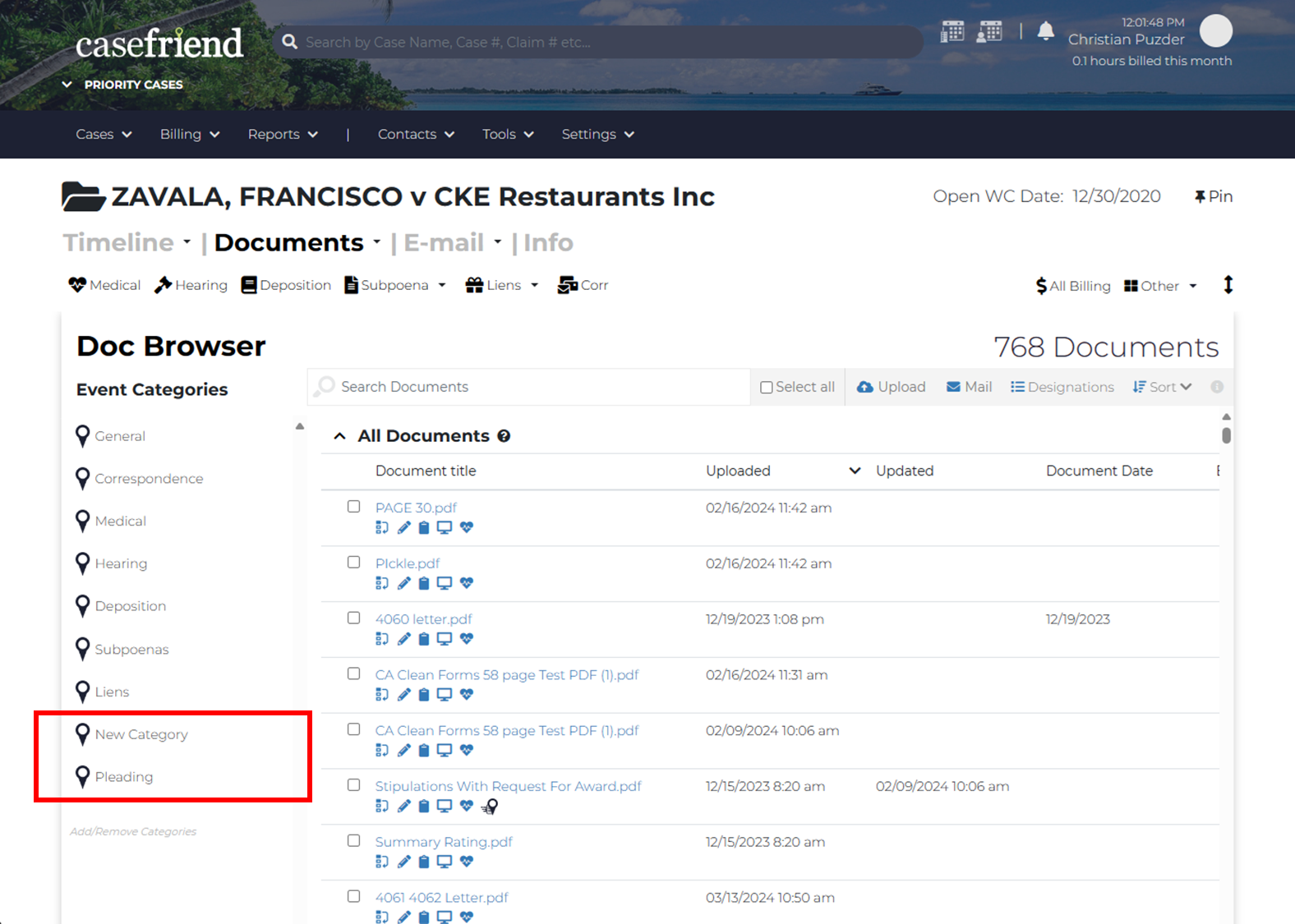Viewport: 1295px width, 924px height.
Task: Open the Subpoena dropdown arrow
Action: 442,285
